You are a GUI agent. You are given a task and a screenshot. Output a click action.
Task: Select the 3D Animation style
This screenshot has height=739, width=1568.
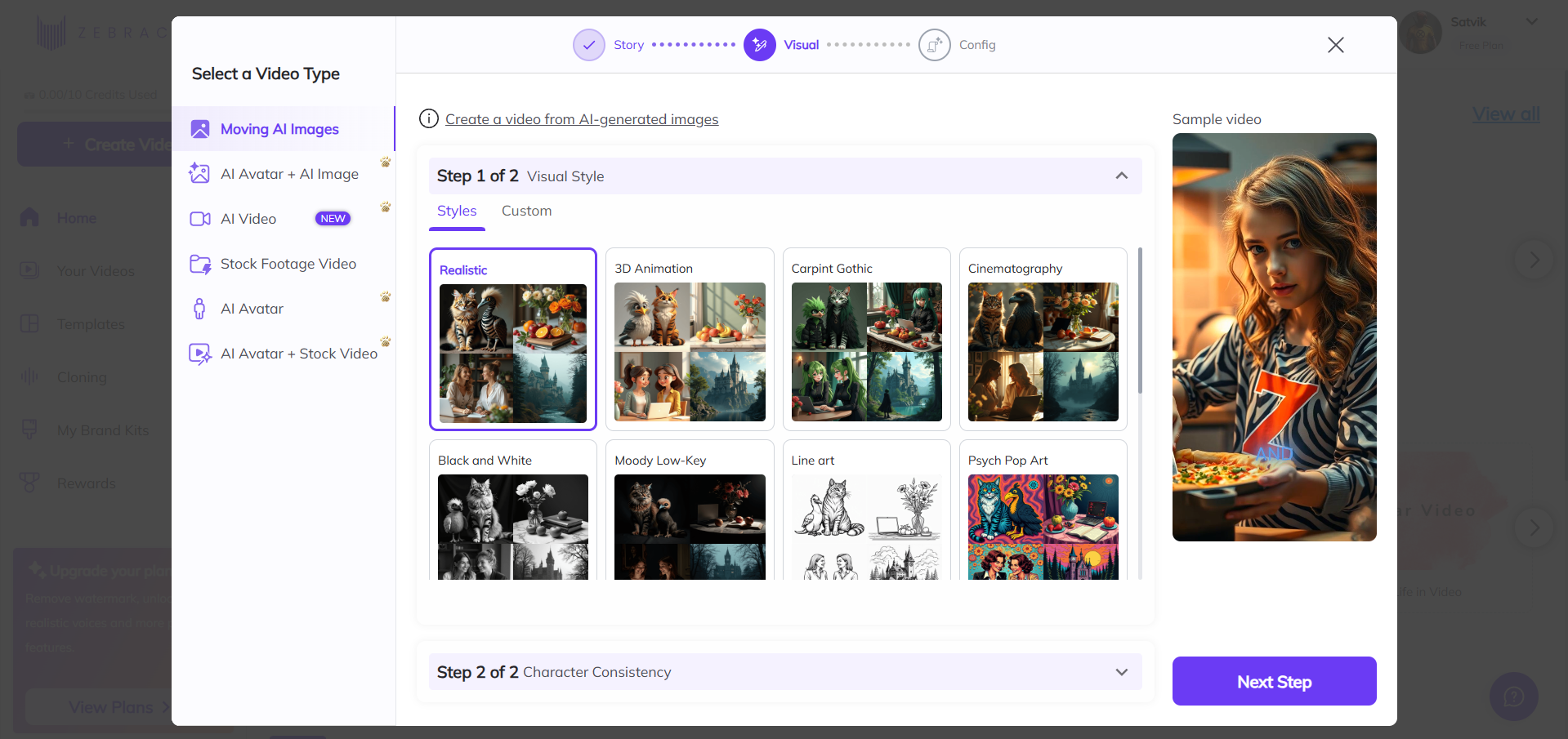tap(689, 339)
